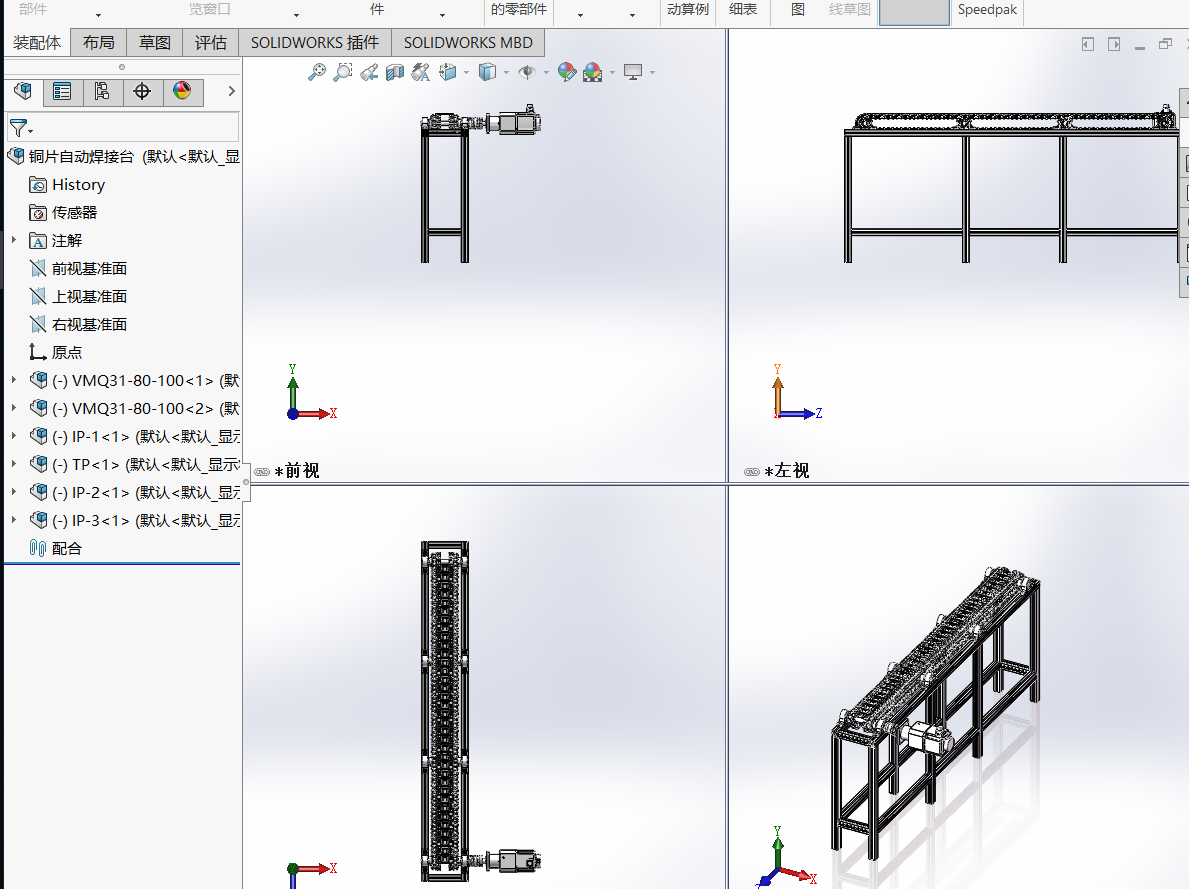Select the Zoom to Area tool

(343, 72)
